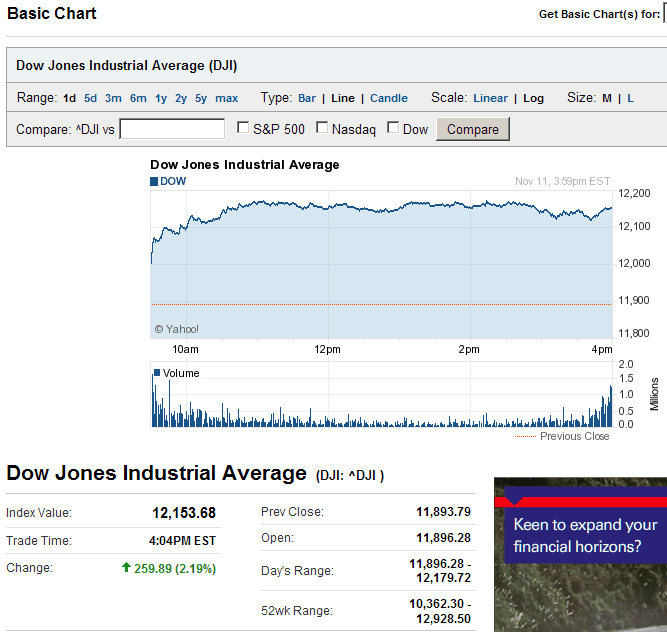Set chart size to M
This screenshot has height=632, width=667.
[607, 98]
